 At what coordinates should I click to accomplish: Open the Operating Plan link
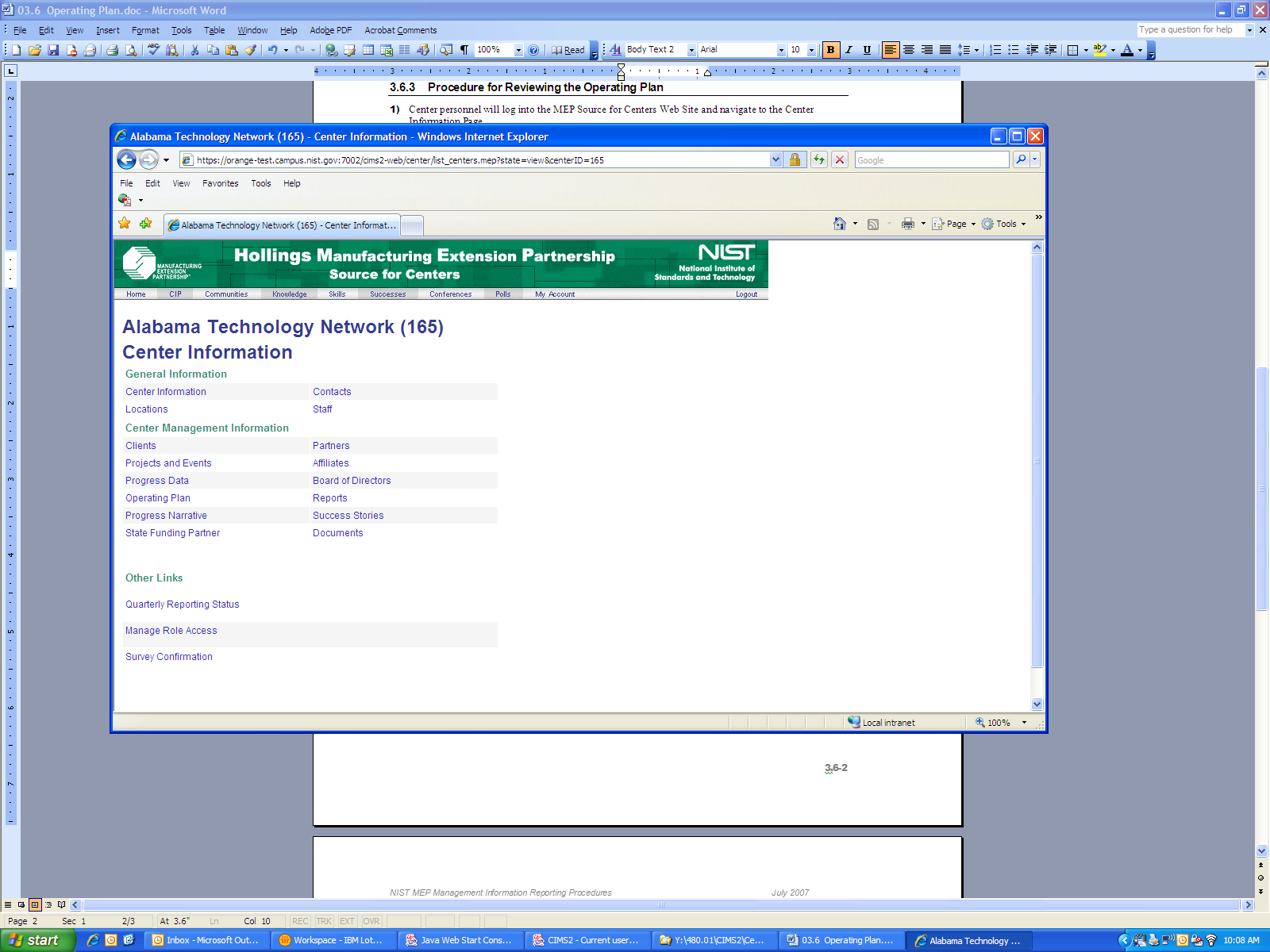(x=158, y=498)
